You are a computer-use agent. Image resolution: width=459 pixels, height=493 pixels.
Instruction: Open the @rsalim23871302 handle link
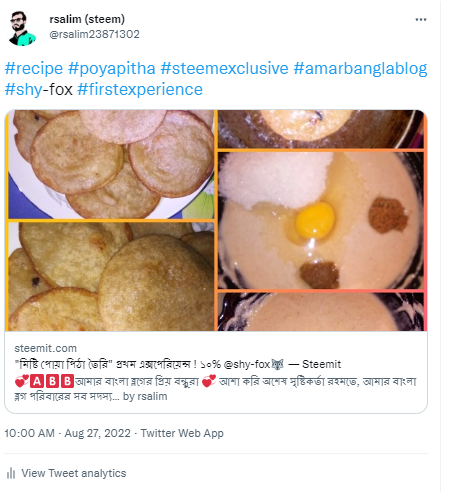pyautogui.click(x=94, y=34)
